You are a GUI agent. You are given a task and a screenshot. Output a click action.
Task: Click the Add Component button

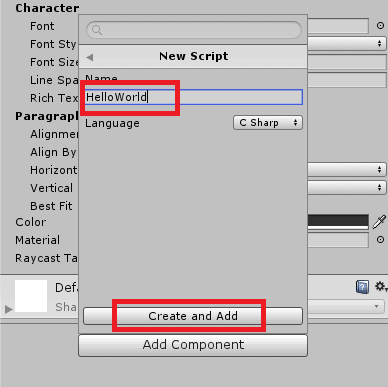193,345
